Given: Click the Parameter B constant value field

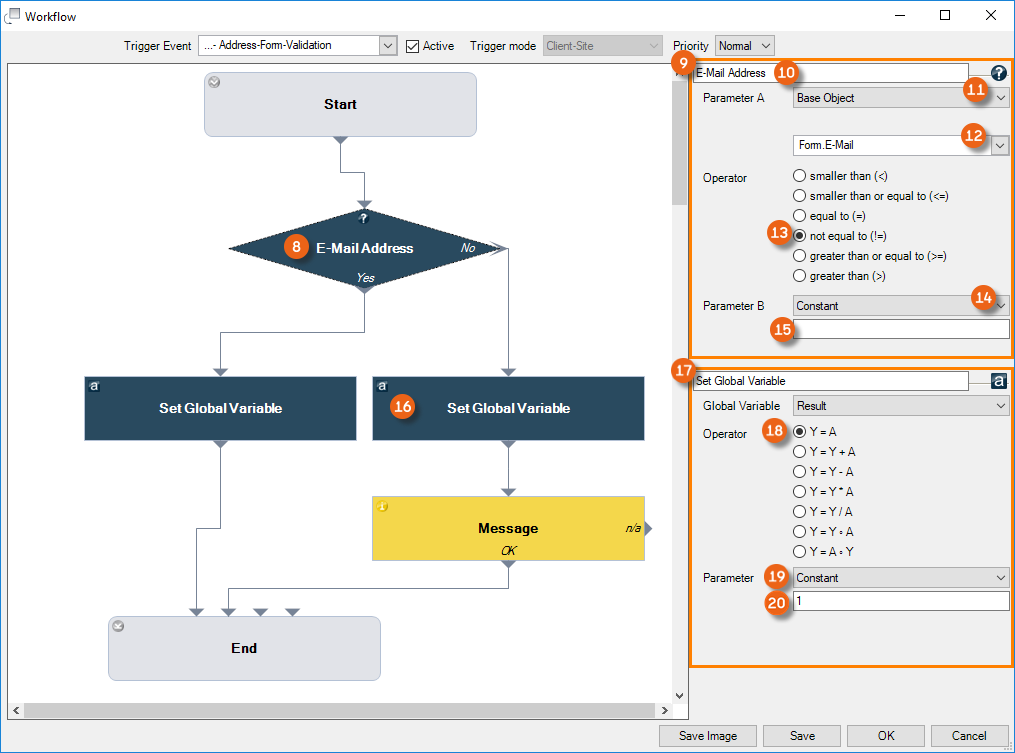Looking at the screenshot, I should 900,329.
